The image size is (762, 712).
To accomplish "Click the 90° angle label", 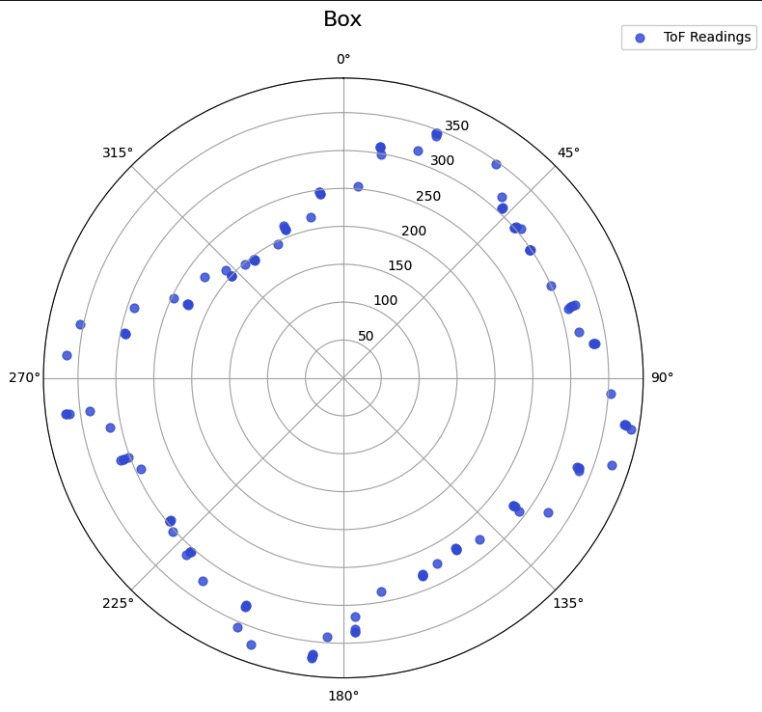I will (x=662, y=378).
